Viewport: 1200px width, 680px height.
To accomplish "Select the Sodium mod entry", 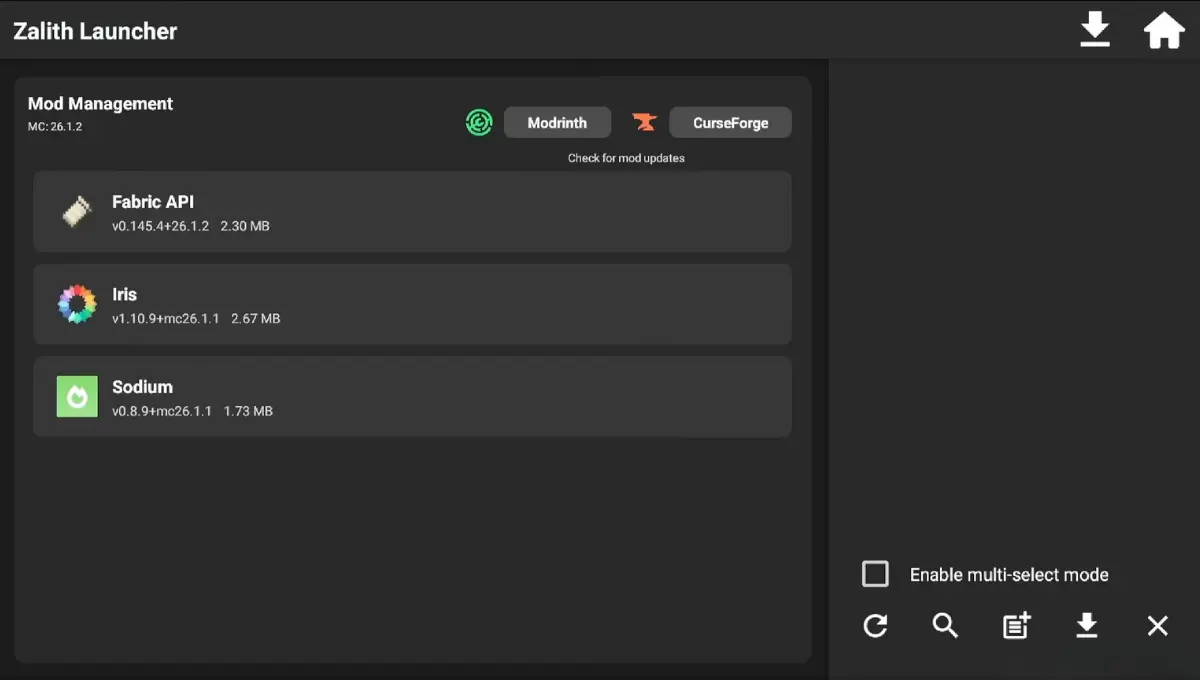I will pyautogui.click(x=412, y=396).
